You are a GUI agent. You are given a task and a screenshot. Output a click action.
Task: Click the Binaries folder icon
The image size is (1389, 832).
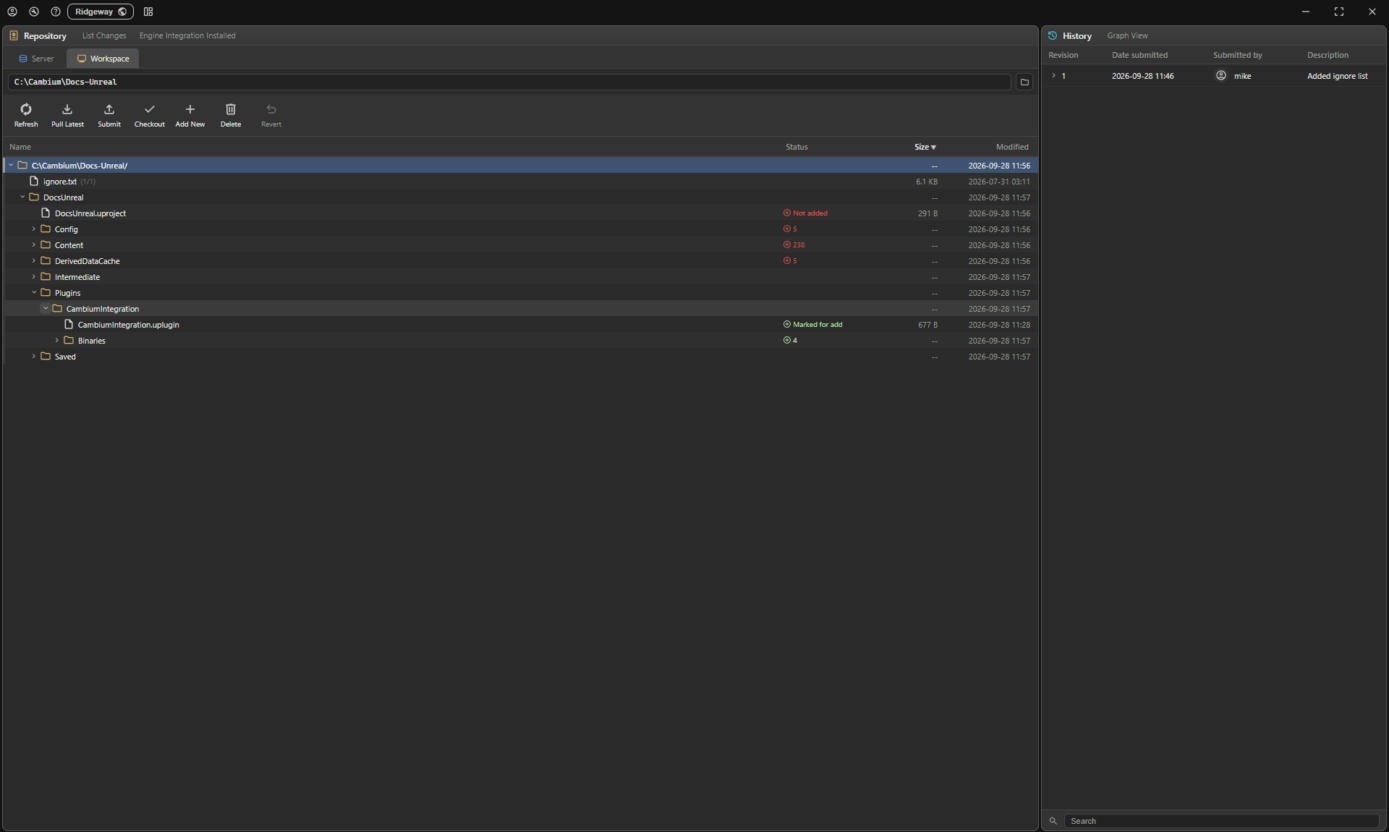(x=68, y=341)
